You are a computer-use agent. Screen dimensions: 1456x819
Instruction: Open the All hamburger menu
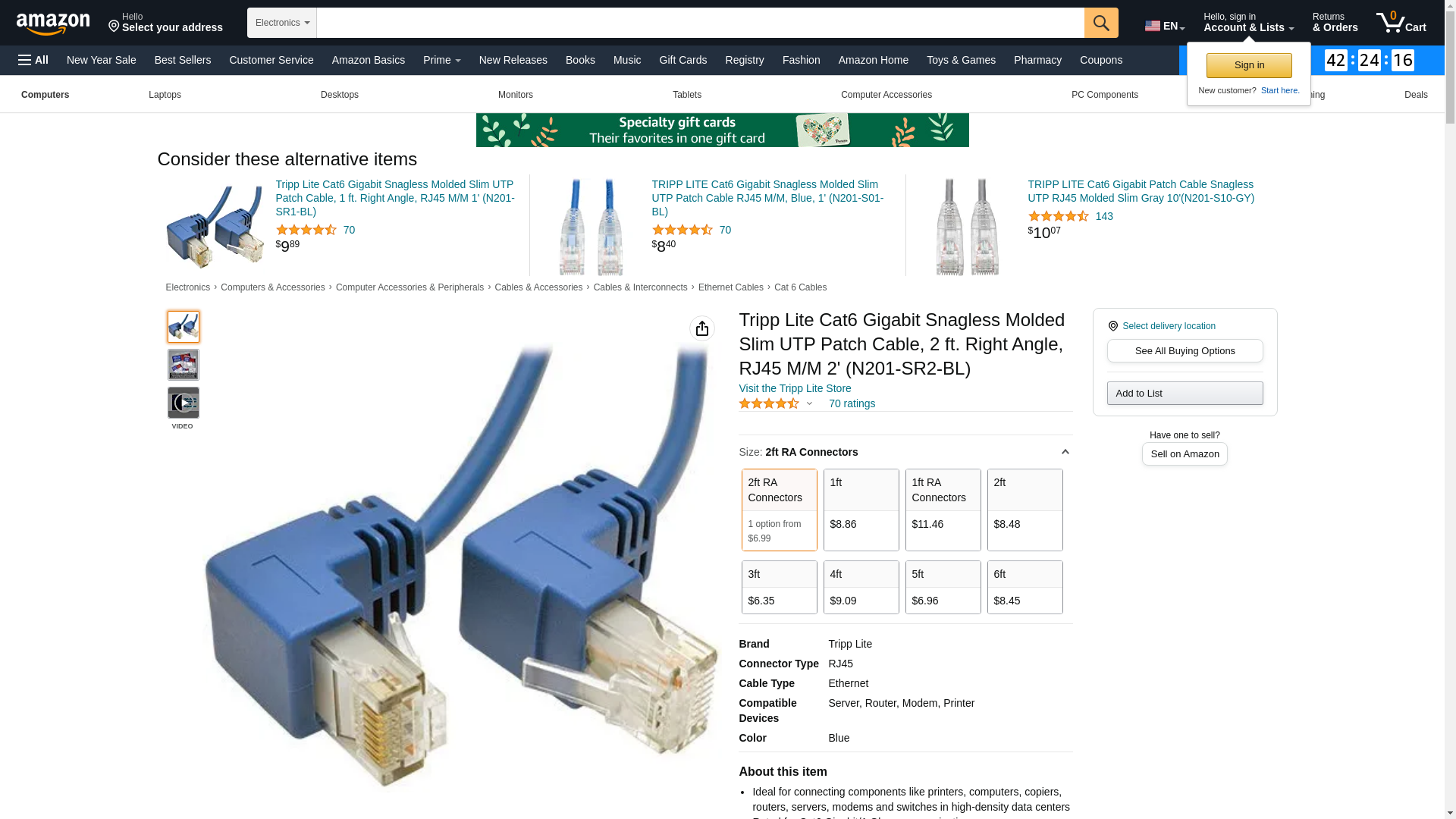click(33, 60)
